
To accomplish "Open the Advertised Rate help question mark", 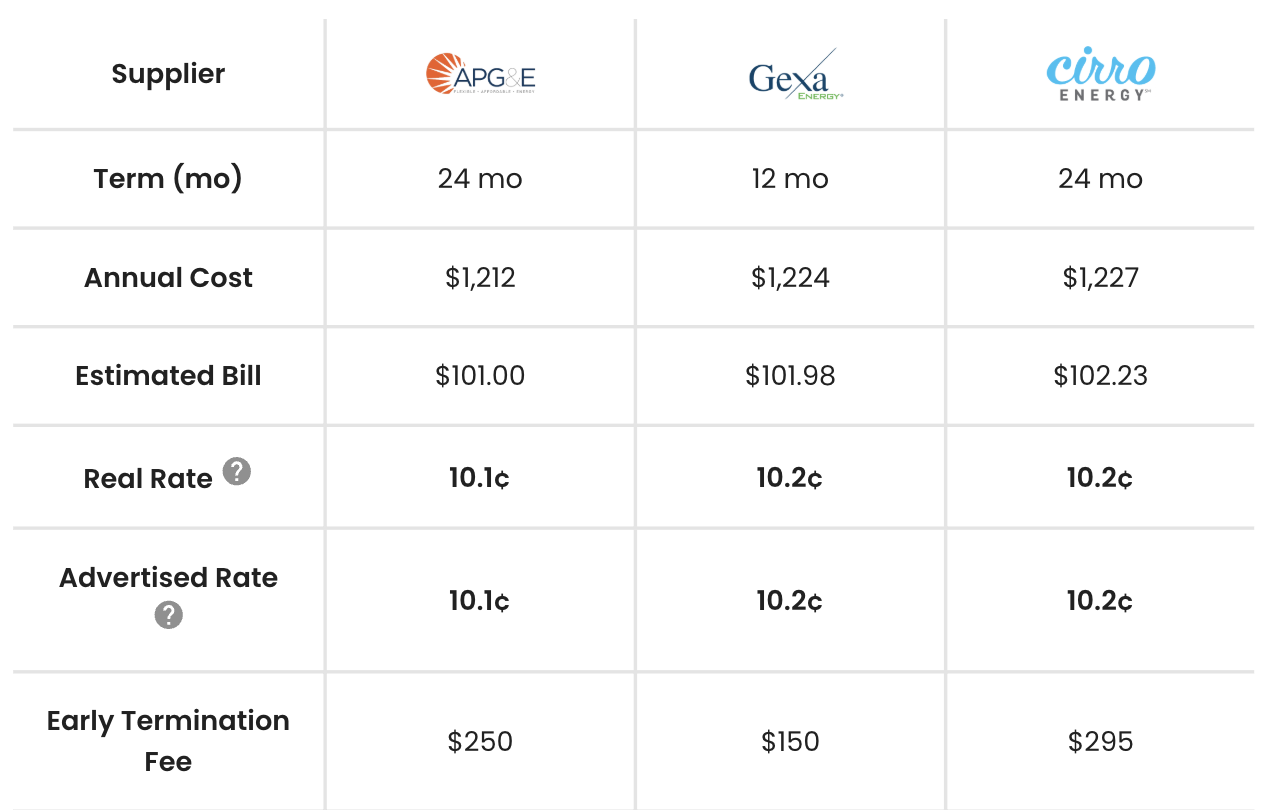I will [168, 615].
